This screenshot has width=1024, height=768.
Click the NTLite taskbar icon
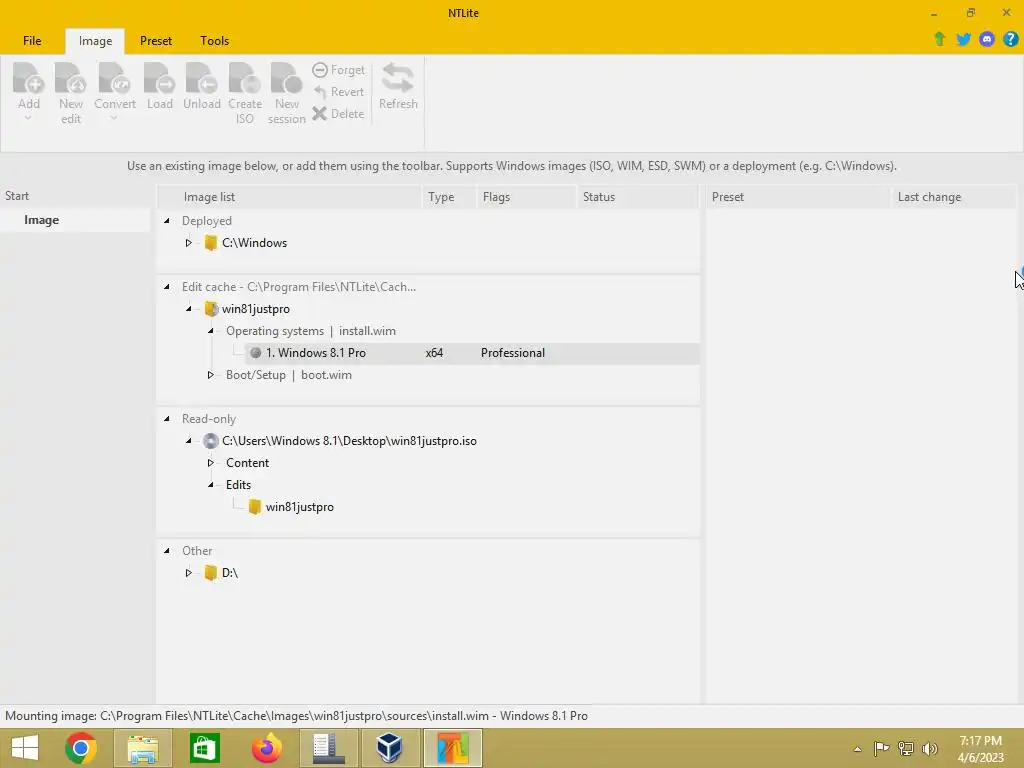coord(453,748)
